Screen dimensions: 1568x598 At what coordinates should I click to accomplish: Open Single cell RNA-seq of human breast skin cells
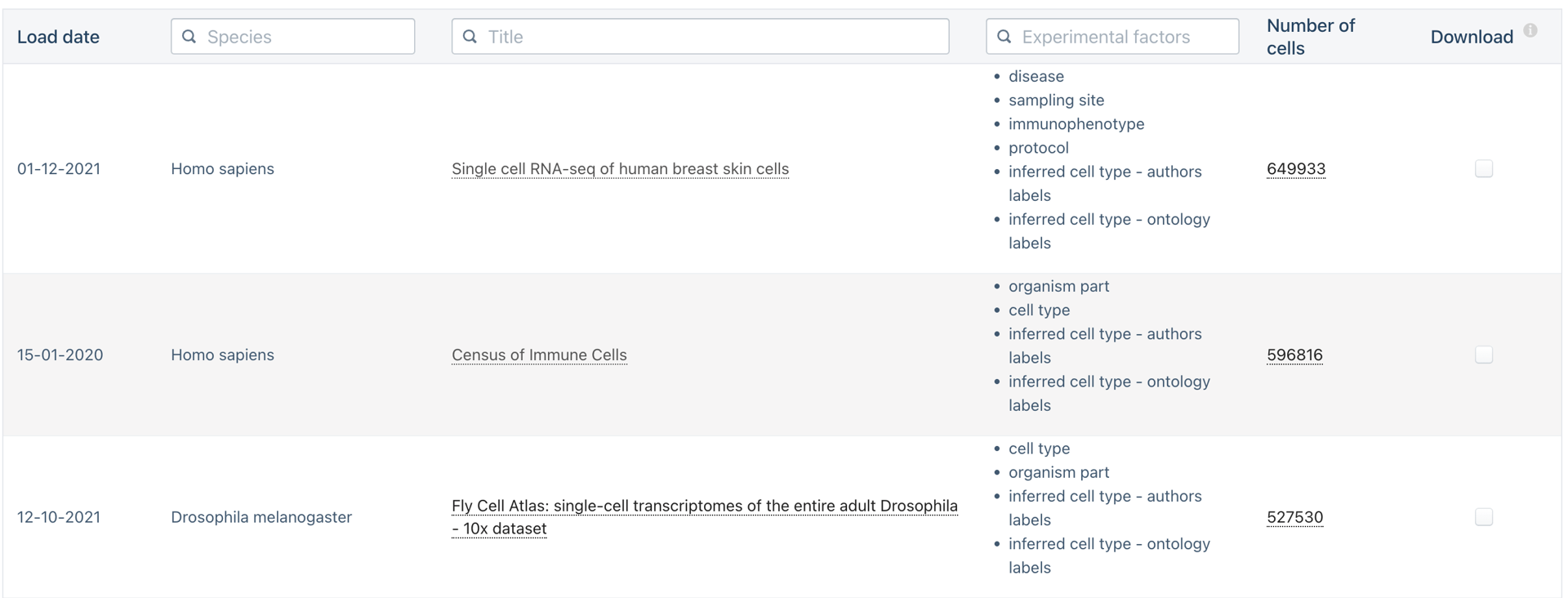point(620,169)
